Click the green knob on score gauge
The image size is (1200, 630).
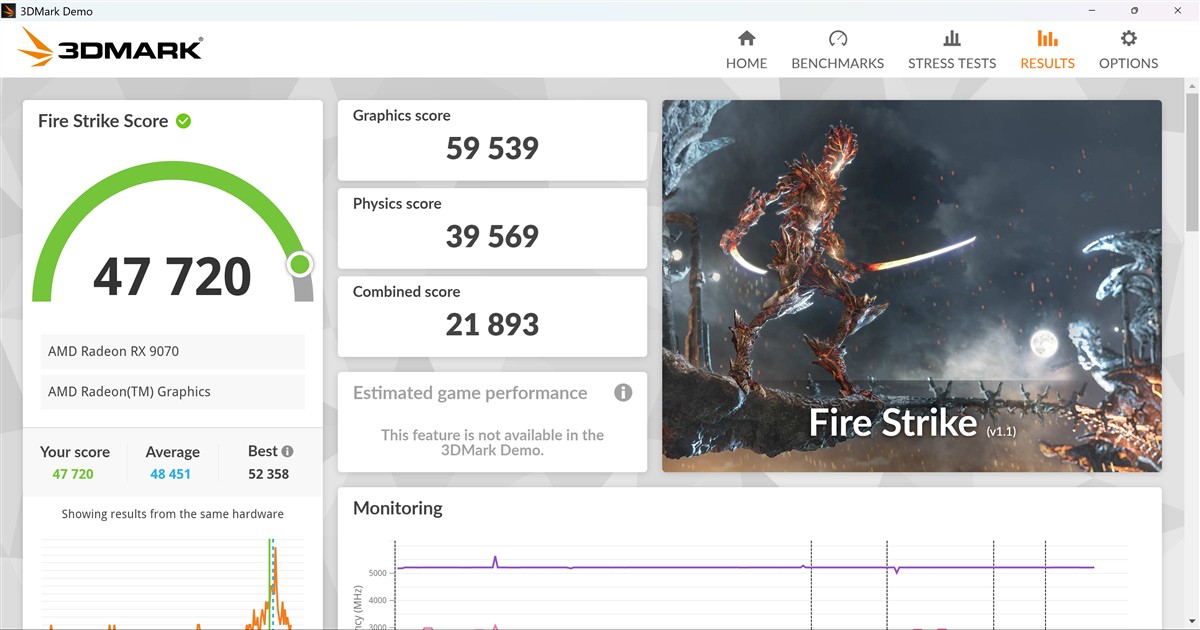click(300, 265)
